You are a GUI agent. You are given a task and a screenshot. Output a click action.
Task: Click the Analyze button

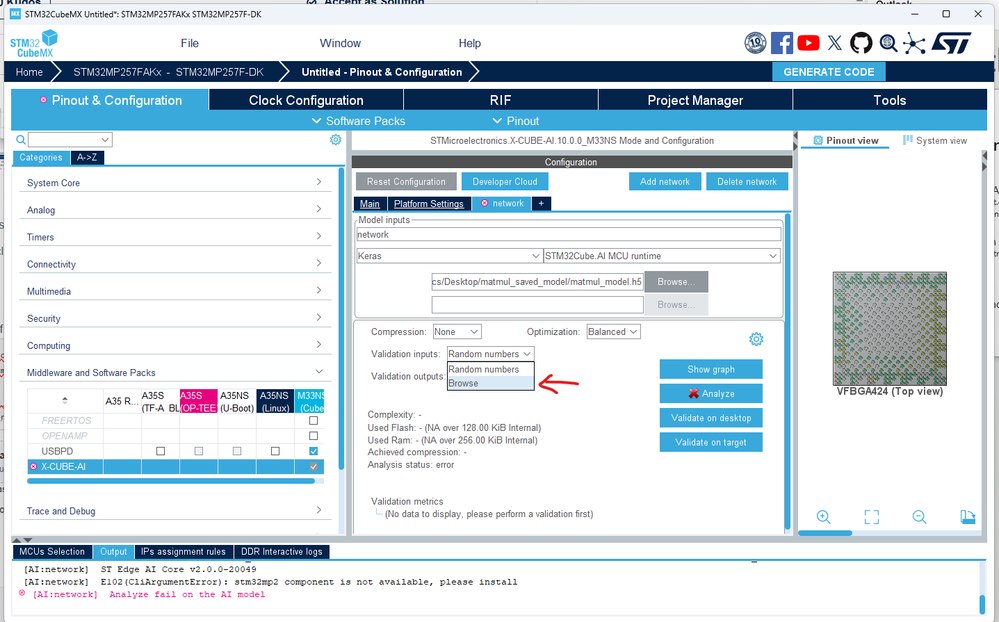(711, 394)
